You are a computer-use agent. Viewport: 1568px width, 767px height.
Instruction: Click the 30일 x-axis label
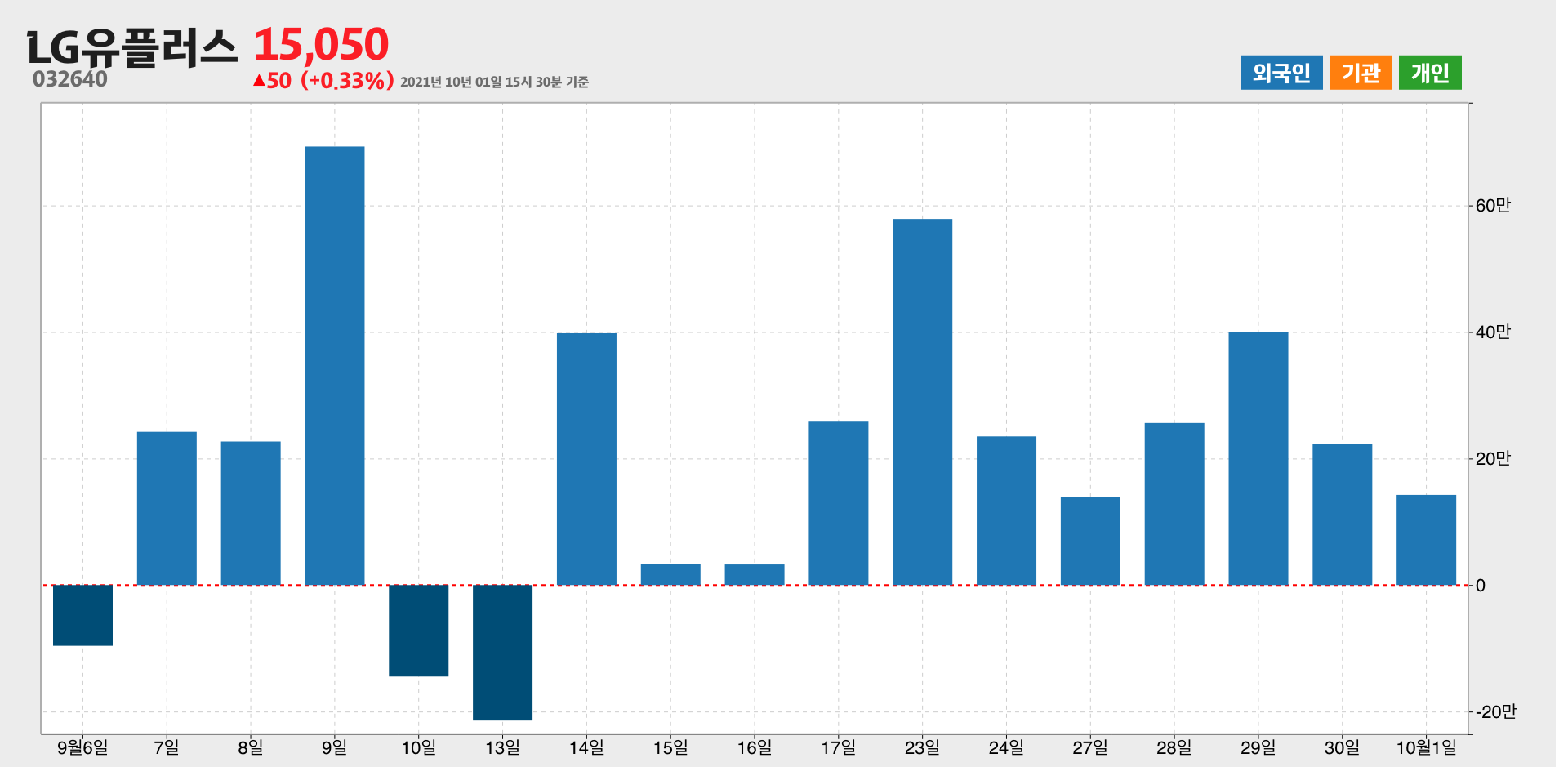[1342, 747]
